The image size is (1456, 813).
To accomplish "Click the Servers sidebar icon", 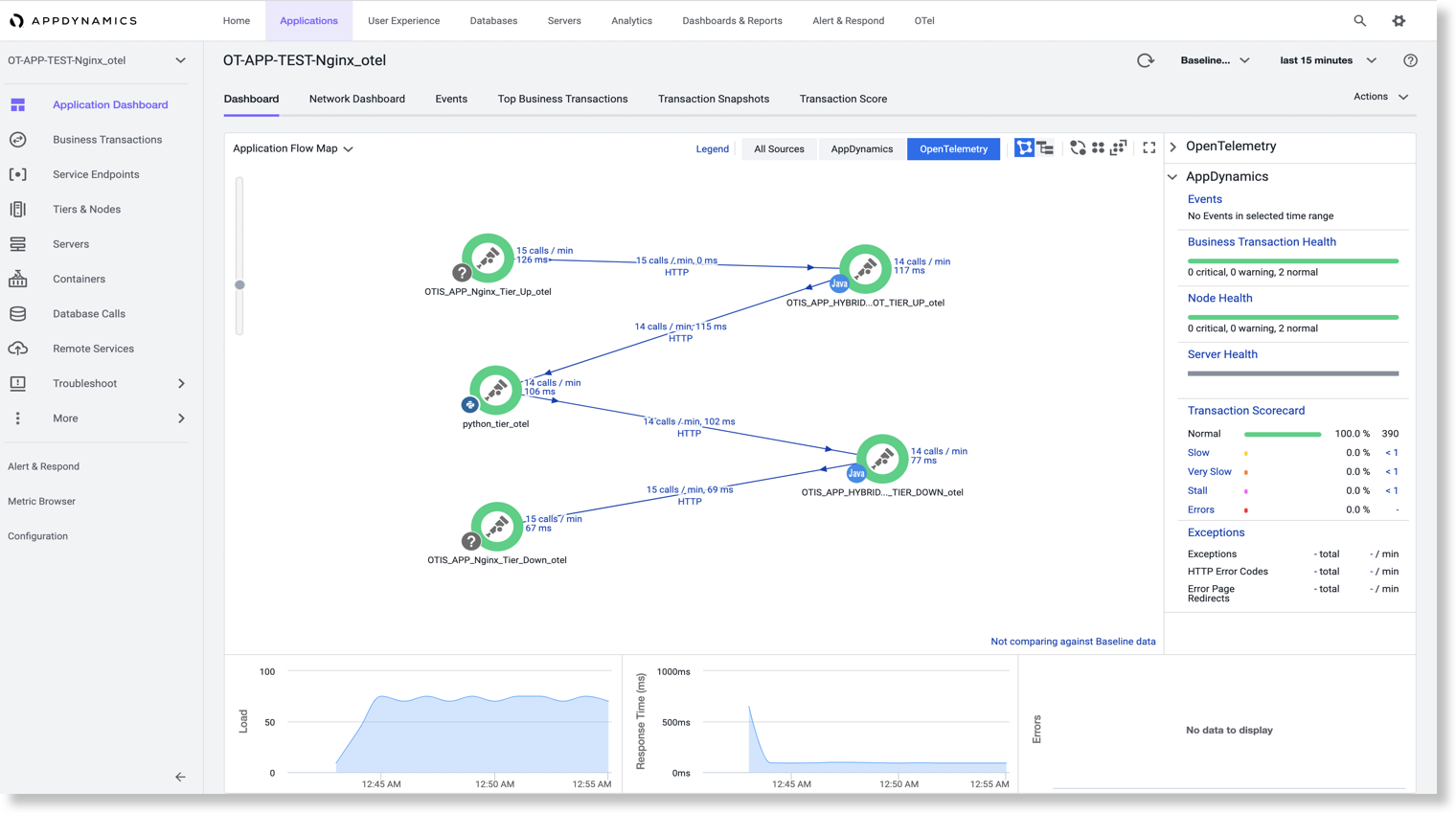I will click(18, 244).
